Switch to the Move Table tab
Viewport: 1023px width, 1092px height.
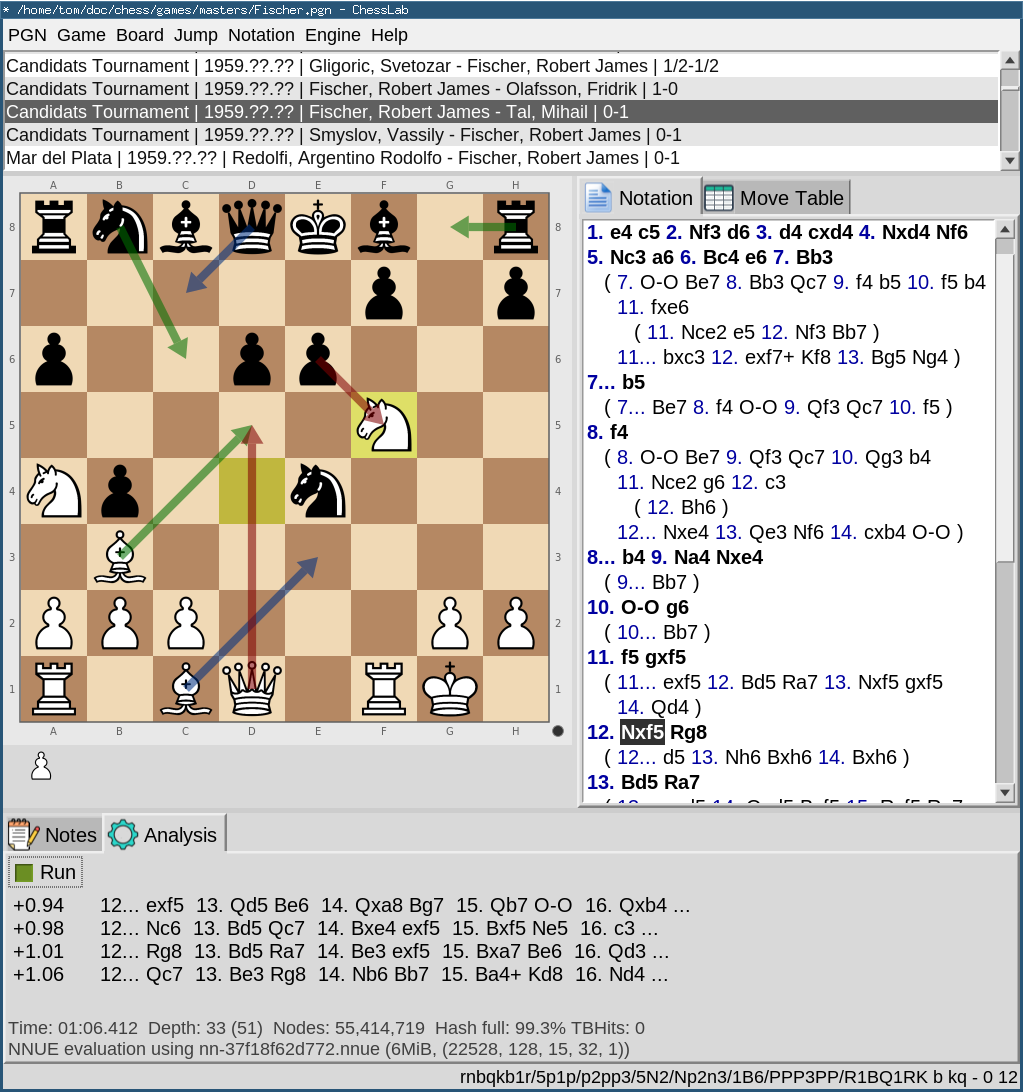click(776, 198)
